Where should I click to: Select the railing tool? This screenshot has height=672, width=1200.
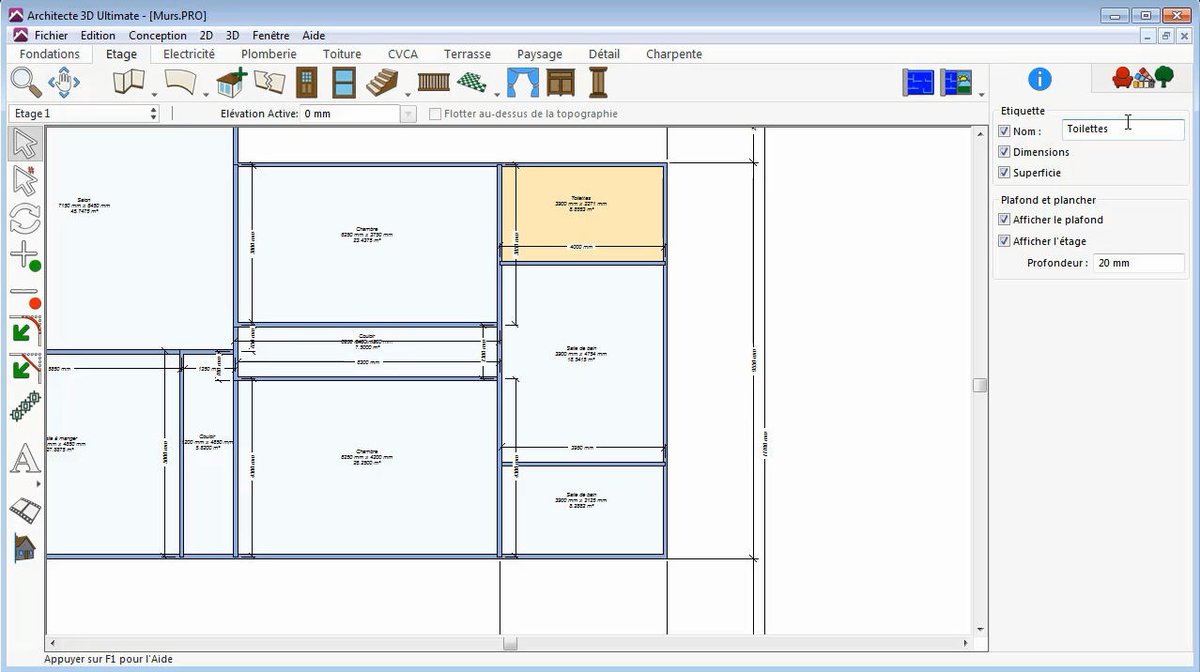pyautogui.click(x=434, y=82)
